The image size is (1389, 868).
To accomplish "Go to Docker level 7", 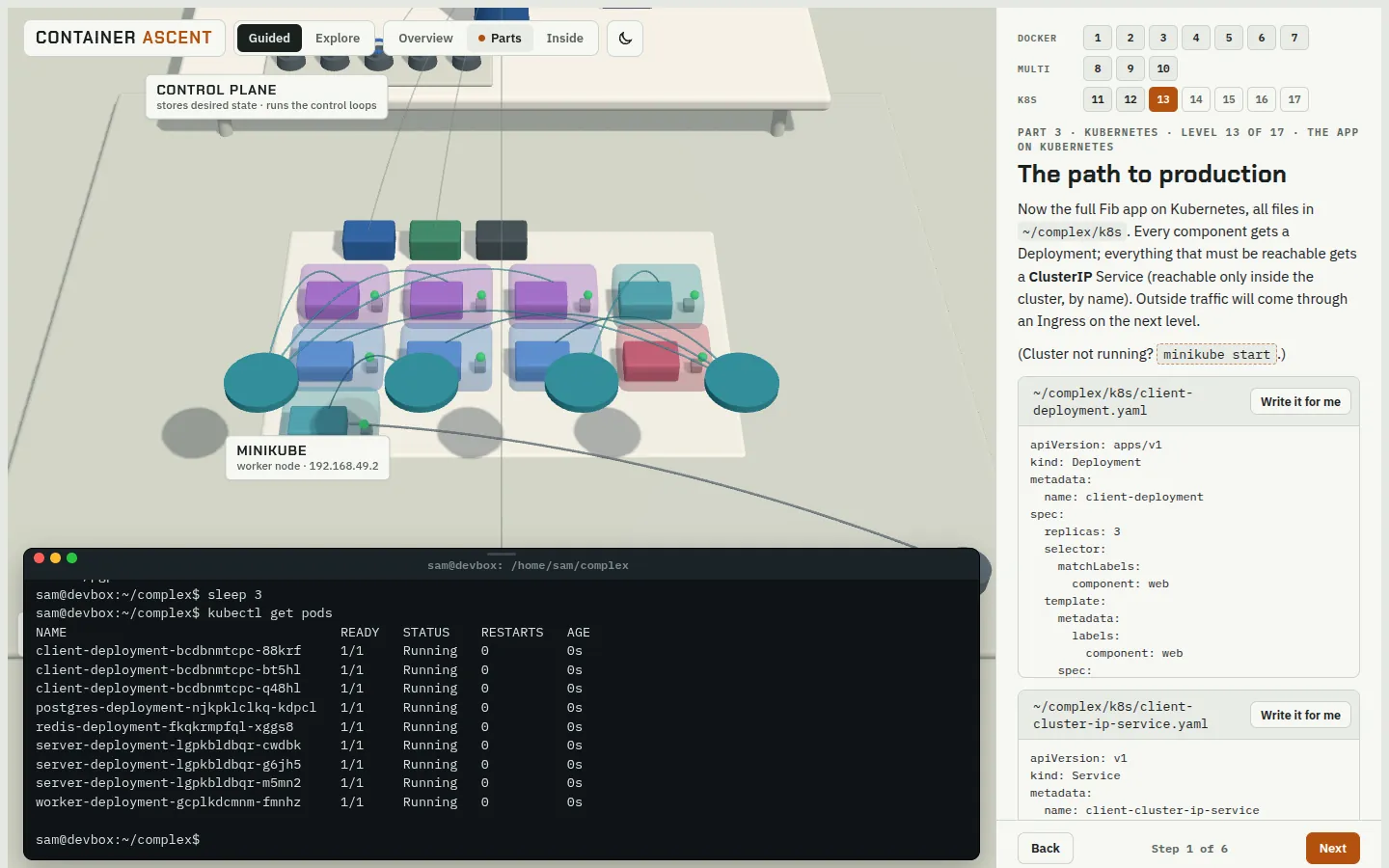I will click(1294, 38).
